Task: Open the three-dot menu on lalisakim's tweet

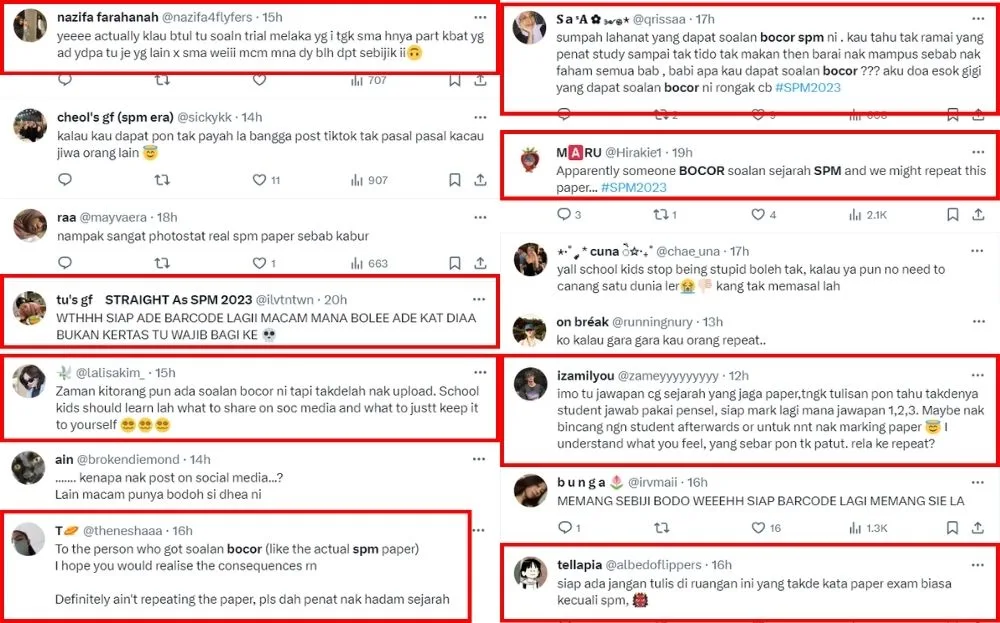Action: pos(481,372)
